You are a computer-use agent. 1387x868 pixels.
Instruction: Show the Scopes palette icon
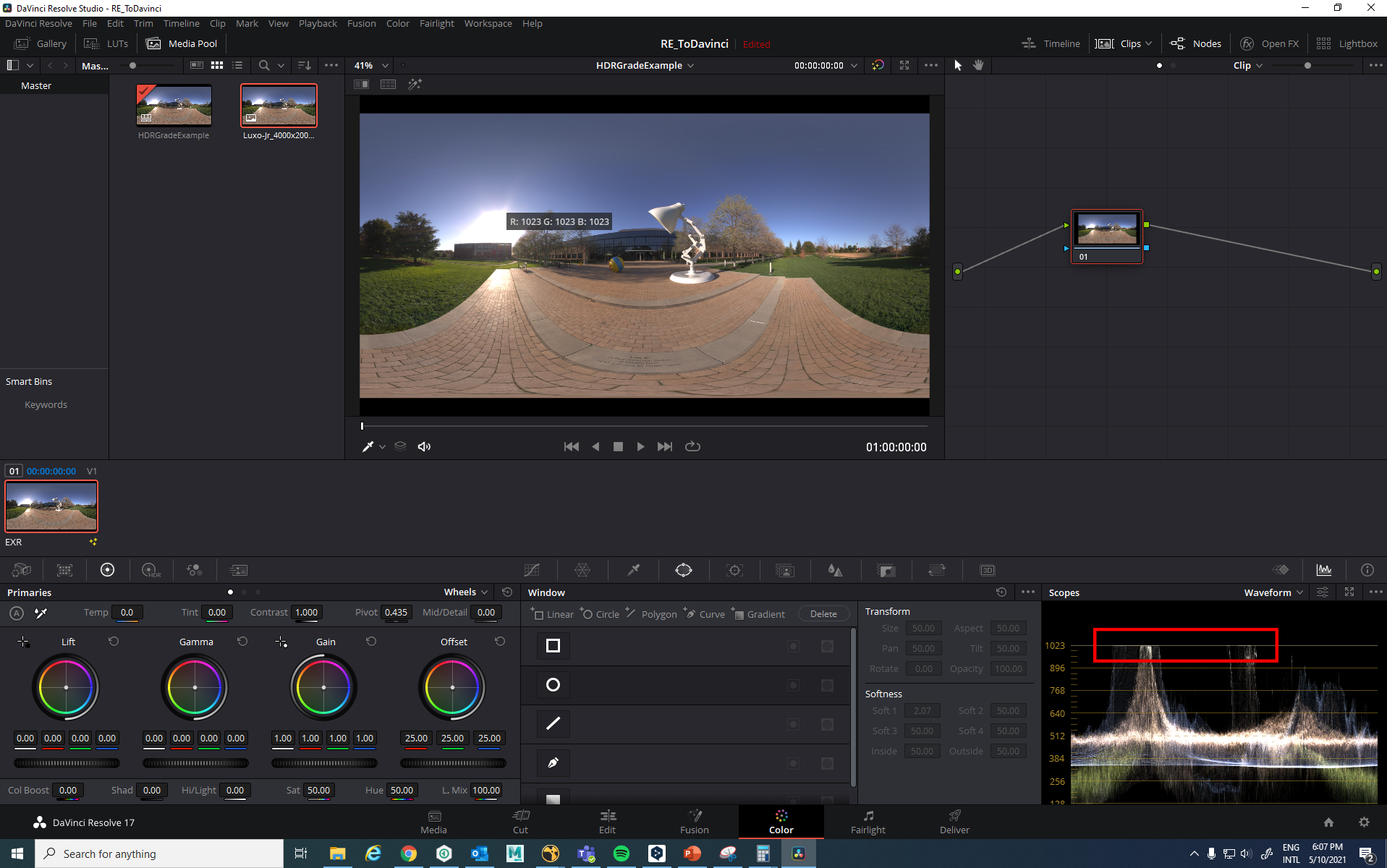(1324, 570)
